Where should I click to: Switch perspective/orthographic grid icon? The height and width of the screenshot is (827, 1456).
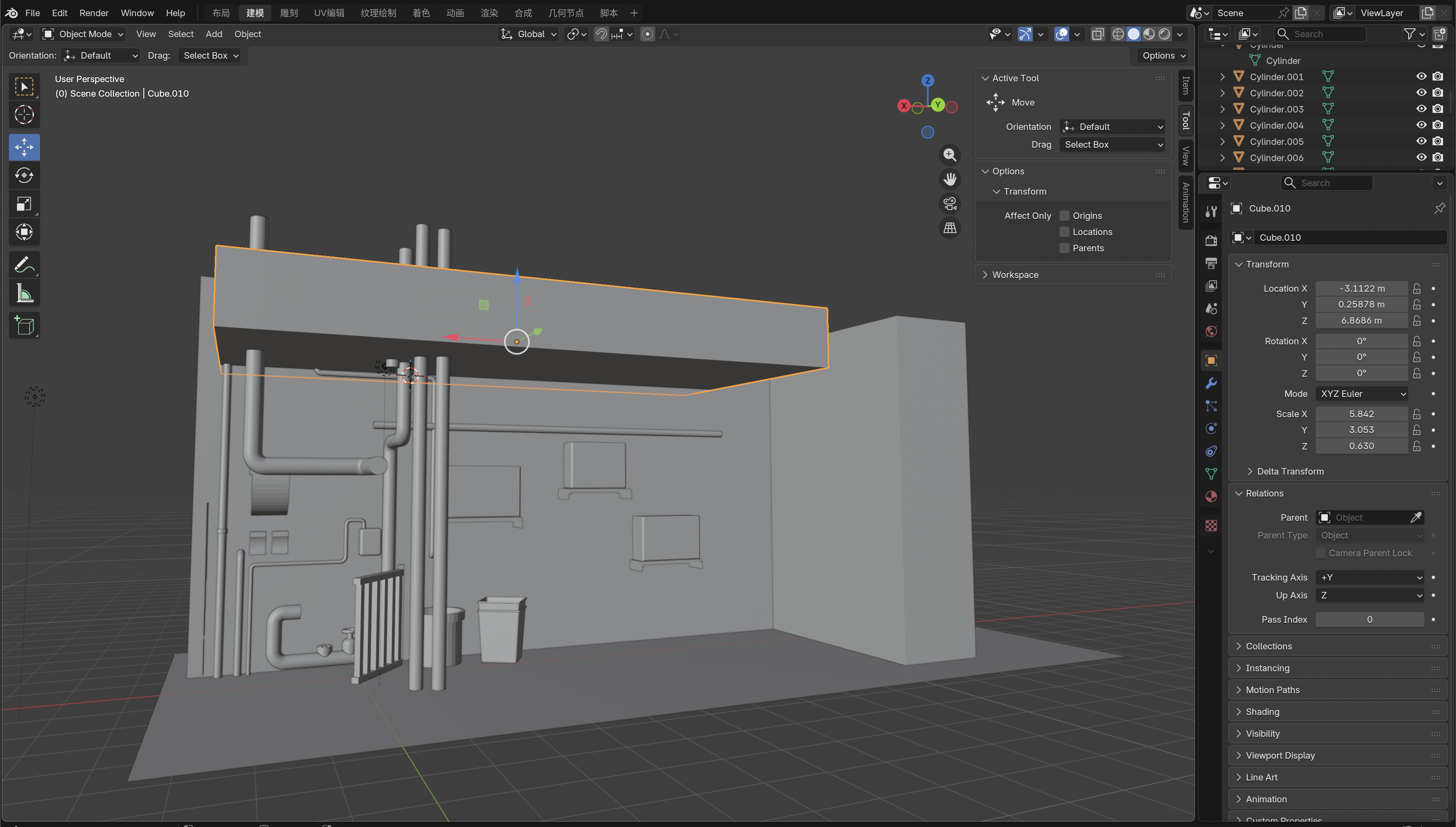pos(950,228)
